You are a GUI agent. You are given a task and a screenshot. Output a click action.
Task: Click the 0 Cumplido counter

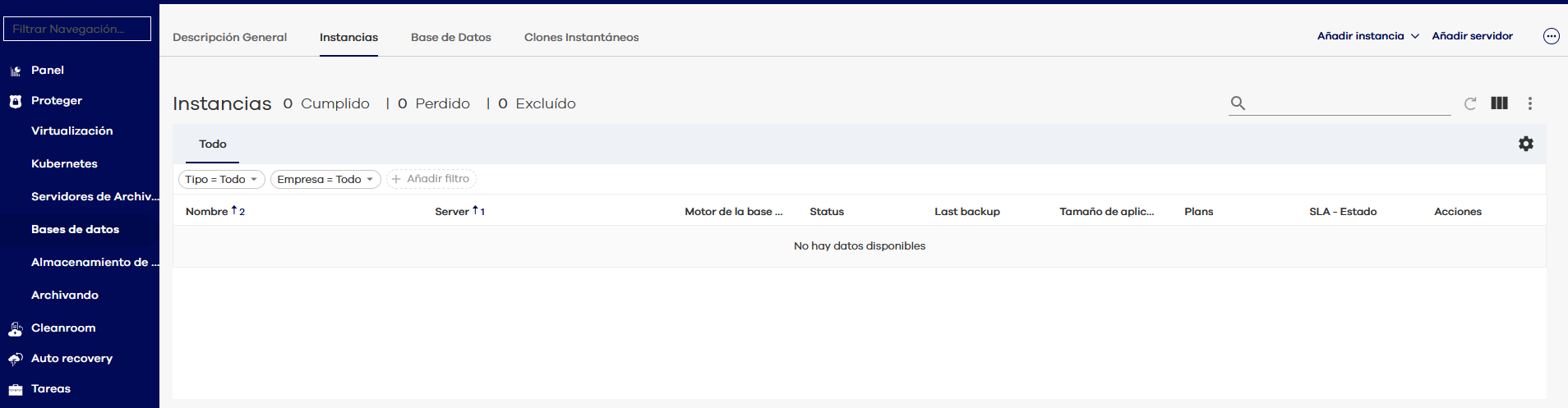[x=326, y=103]
